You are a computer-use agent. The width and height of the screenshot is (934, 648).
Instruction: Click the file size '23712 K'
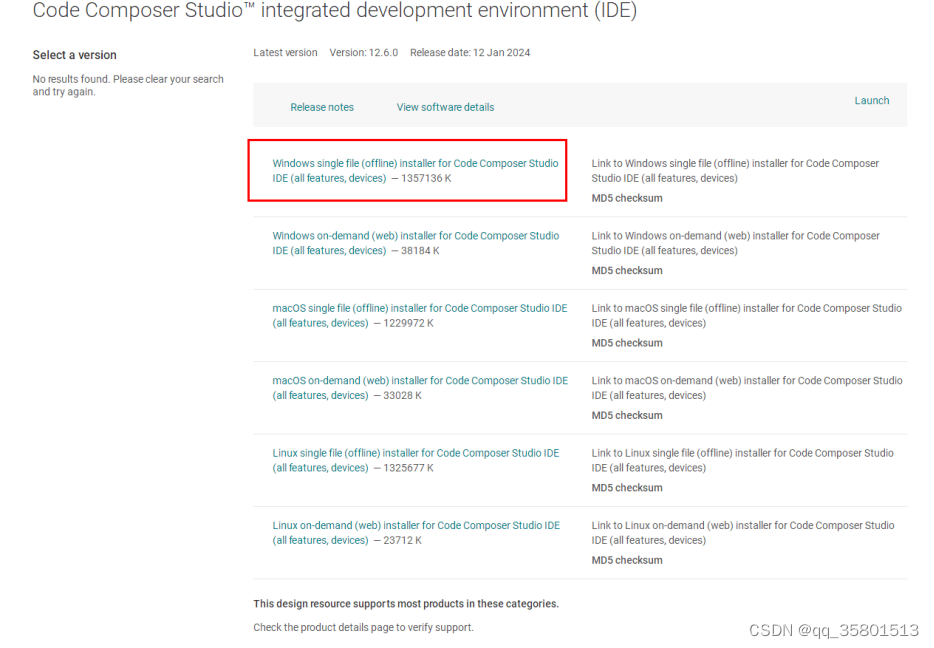click(403, 541)
